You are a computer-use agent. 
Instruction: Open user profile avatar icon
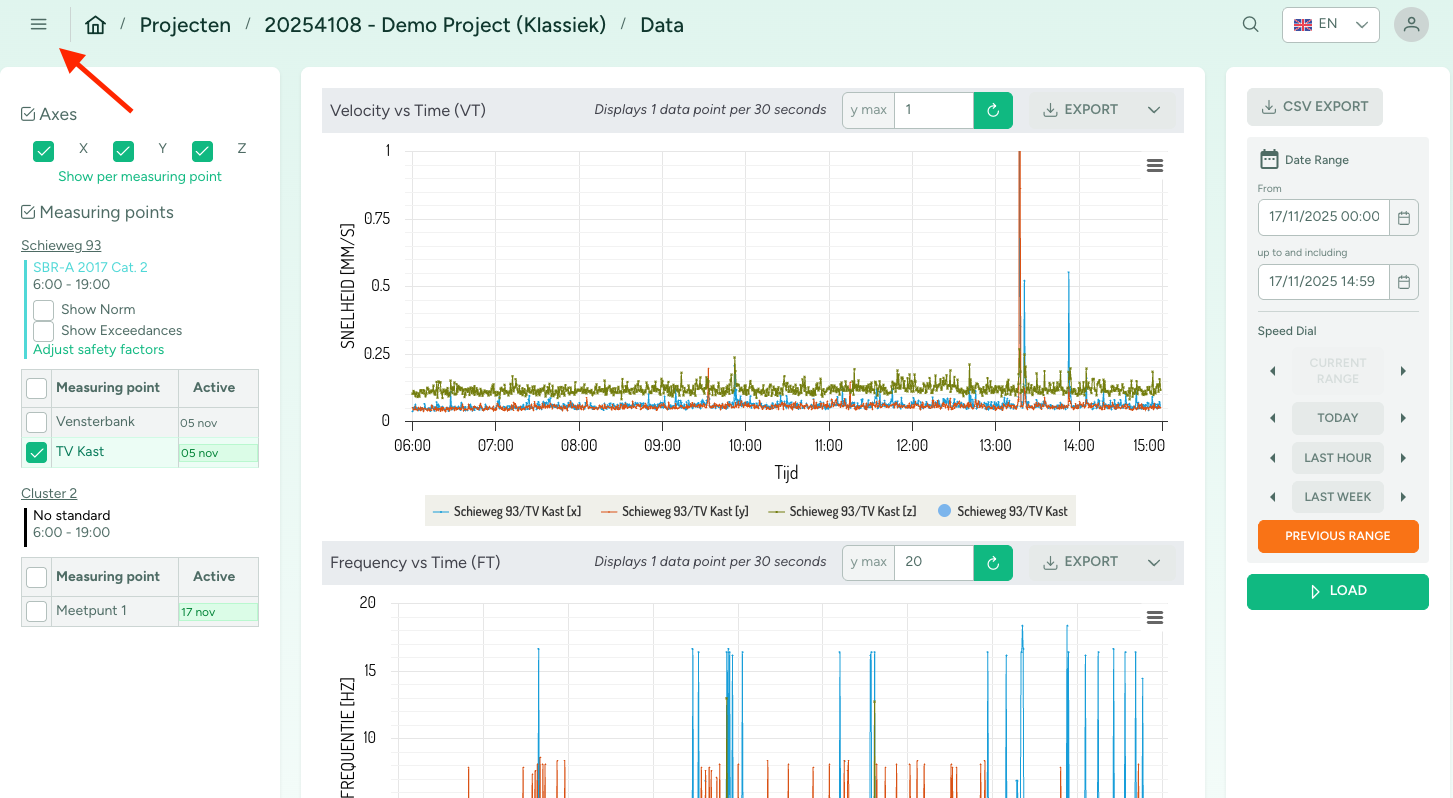(1411, 25)
